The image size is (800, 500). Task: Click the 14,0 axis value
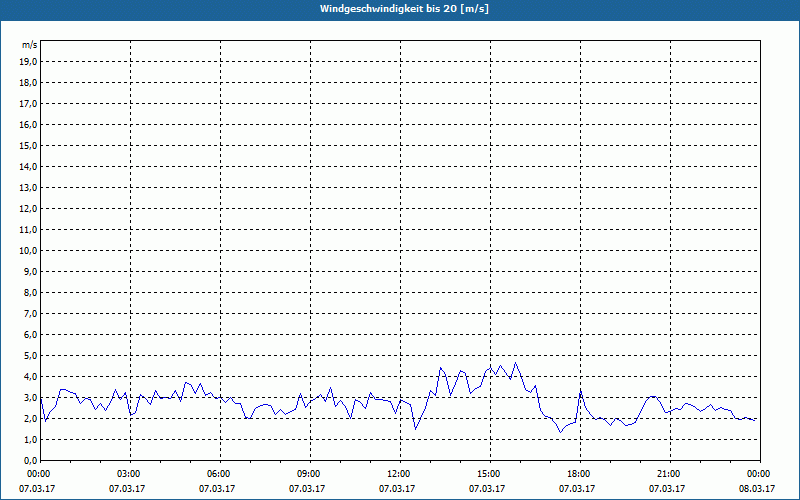pyautogui.click(x=28, y=166)
